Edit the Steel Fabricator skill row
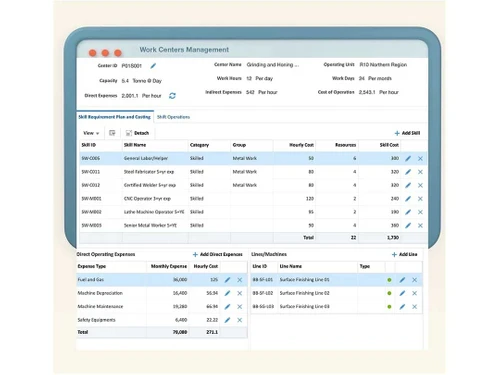The height and width of the screenshot is (375, 500). point(408,172)
